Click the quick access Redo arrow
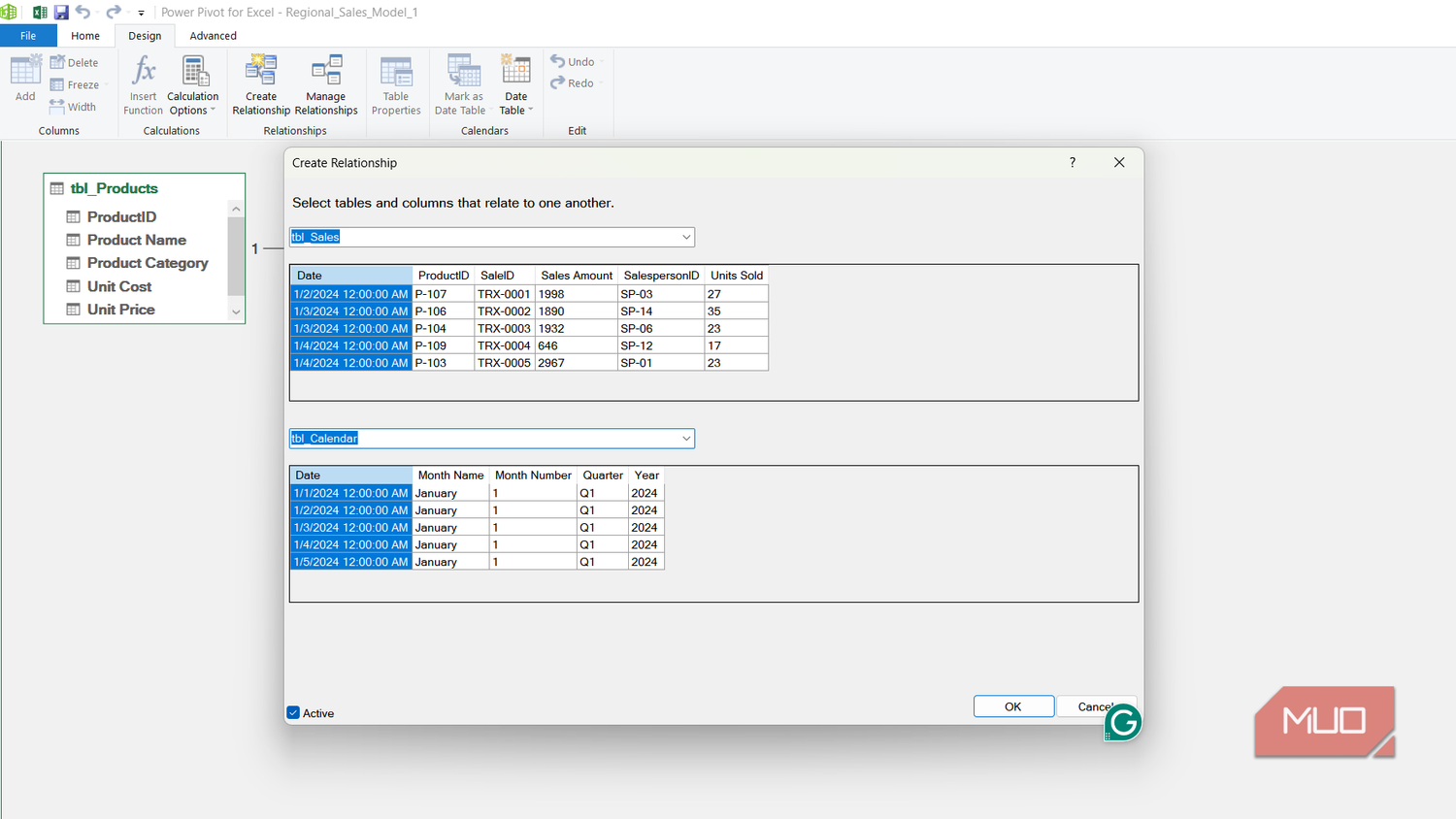The width and height of the screenshot is (1456, 819). tap(114, 13)
